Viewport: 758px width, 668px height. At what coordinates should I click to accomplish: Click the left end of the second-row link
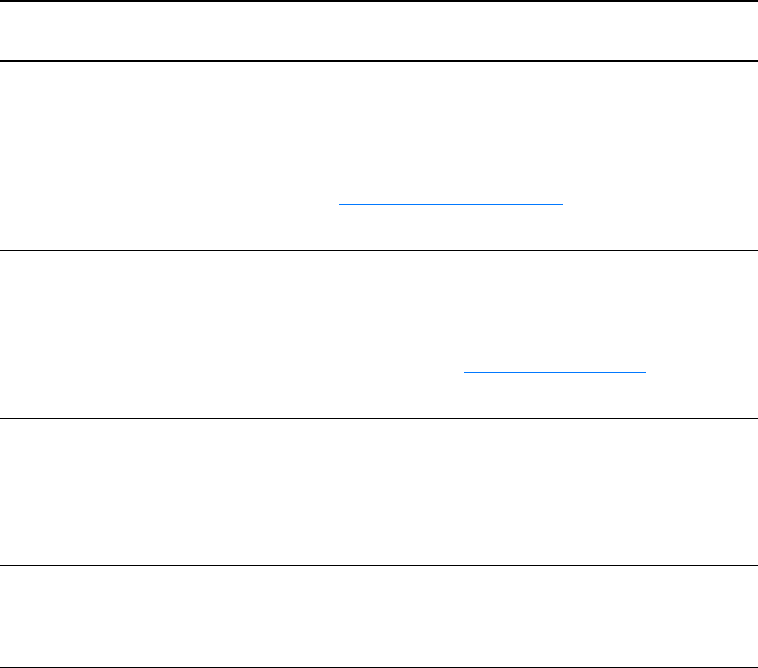point(468,372)
